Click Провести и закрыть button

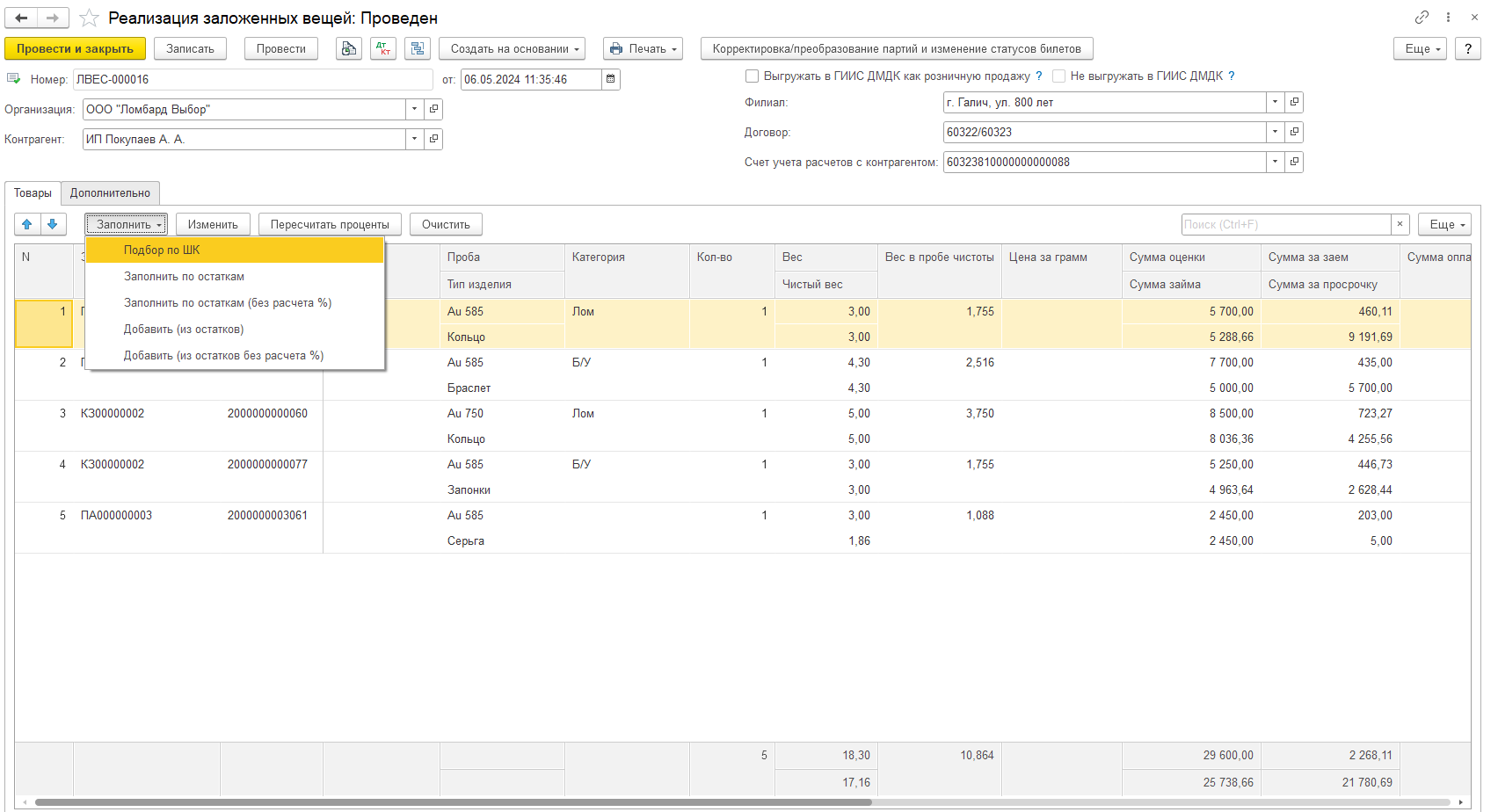75,48
